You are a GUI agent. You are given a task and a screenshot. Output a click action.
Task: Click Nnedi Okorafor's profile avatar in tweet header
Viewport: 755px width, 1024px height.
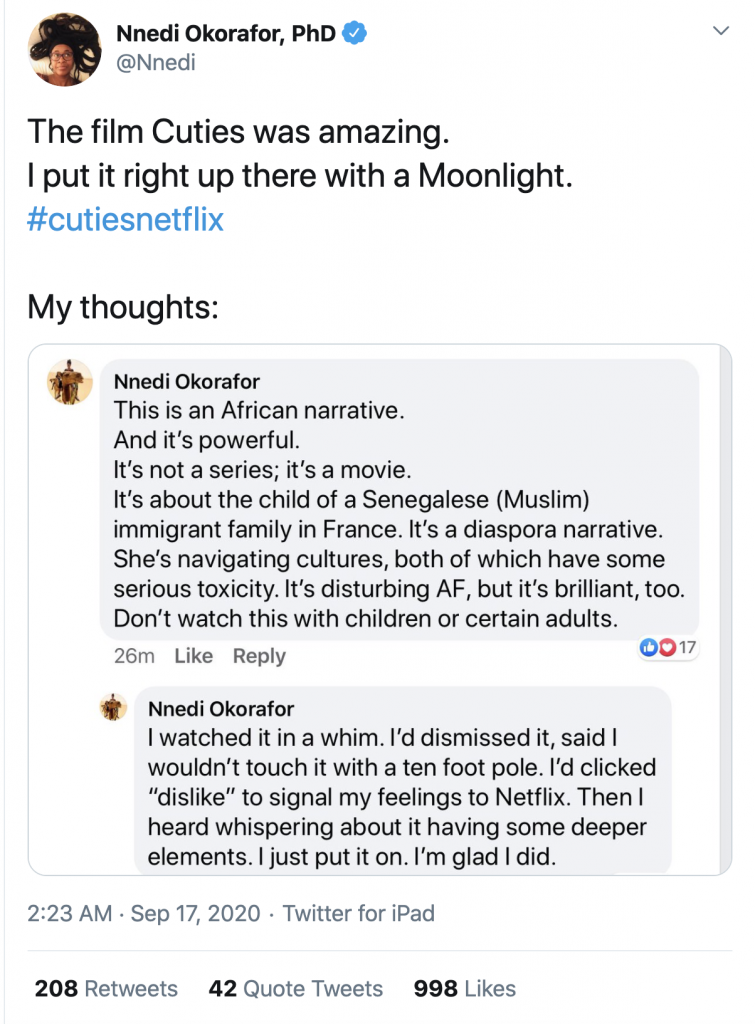click(63, 50)
